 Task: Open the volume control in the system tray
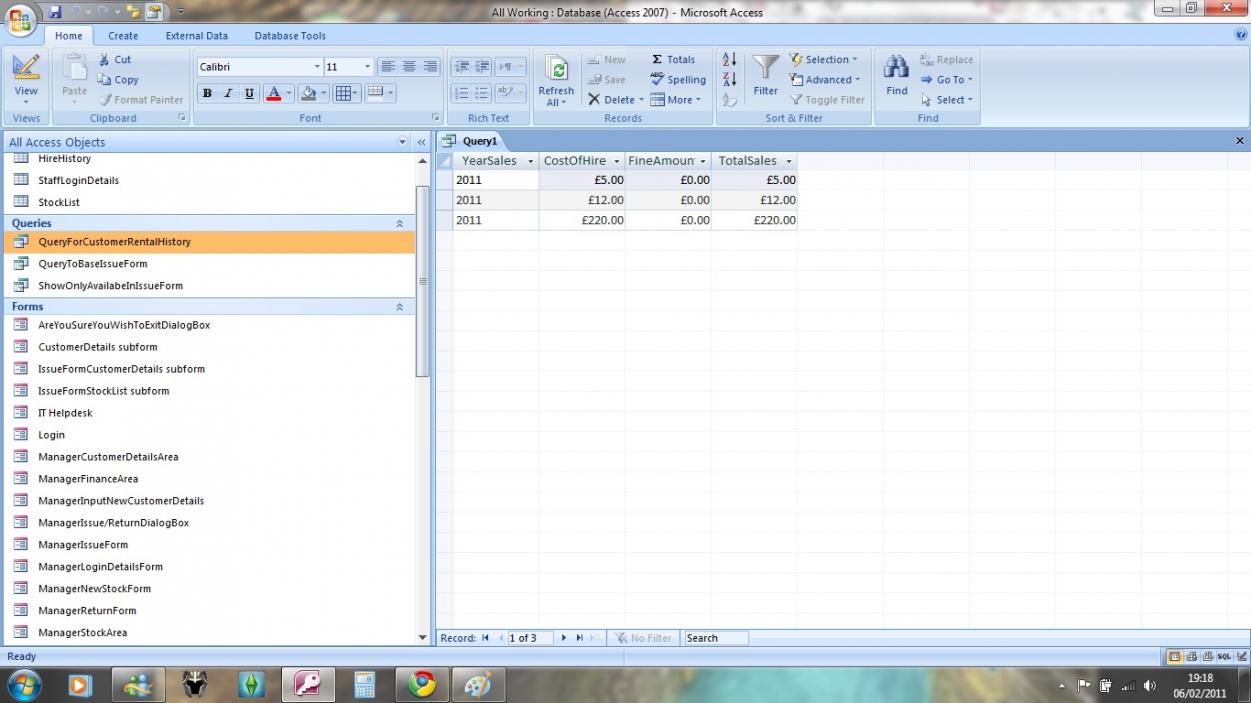pos(1149,686)
